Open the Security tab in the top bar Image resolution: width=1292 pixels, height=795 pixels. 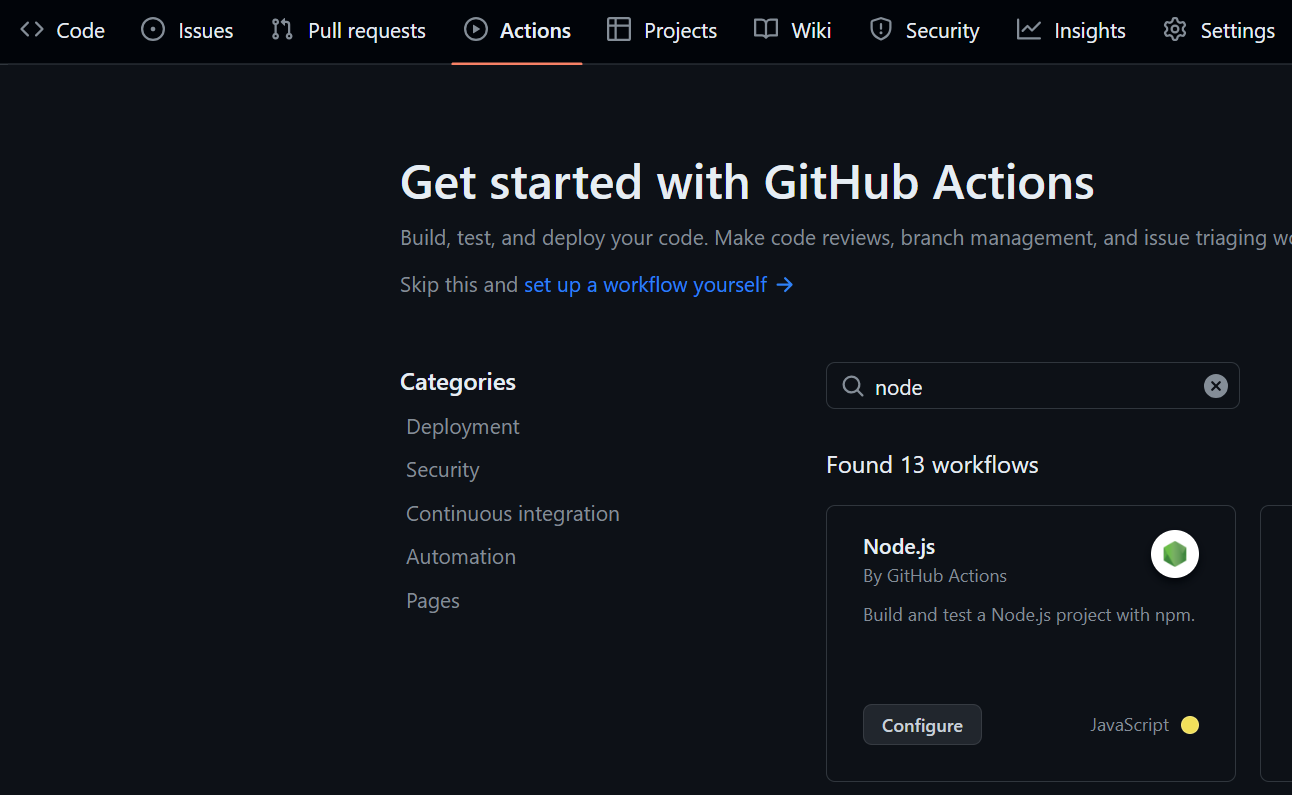point(924,30)
